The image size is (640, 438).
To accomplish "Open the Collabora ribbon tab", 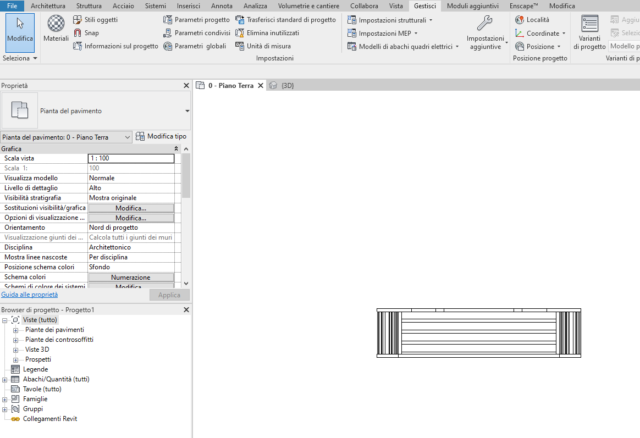I will click(364, 6).
